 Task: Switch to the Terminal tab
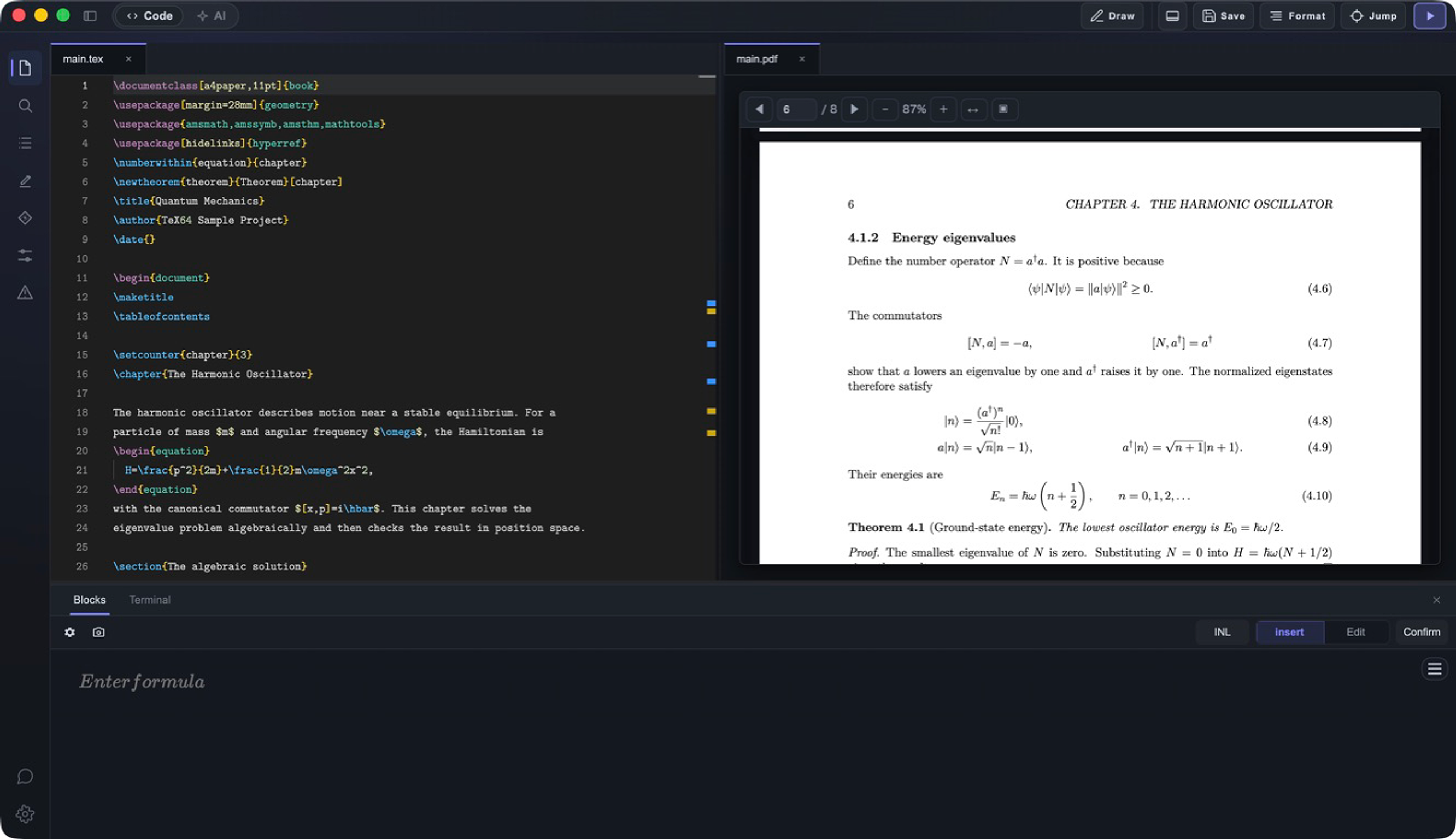[x=150, y=600]
